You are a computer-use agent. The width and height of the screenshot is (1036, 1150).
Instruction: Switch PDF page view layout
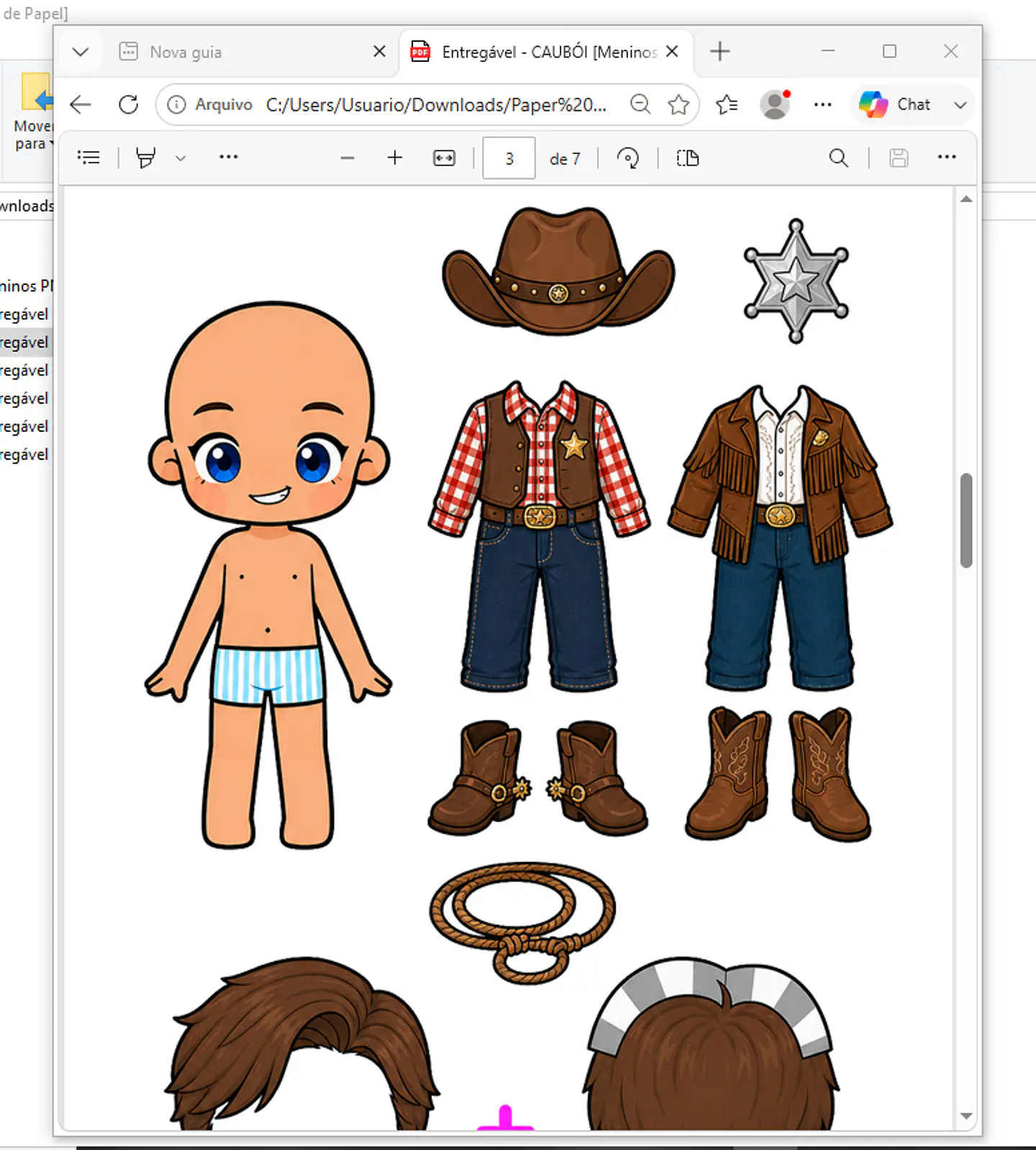pyautogui.click(x=688, y=158)
